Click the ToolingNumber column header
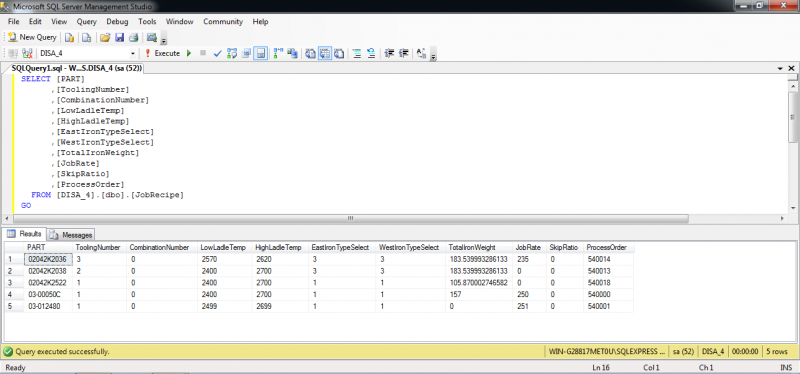This screenshot has height=374, width=800. [x=100, y=247]
